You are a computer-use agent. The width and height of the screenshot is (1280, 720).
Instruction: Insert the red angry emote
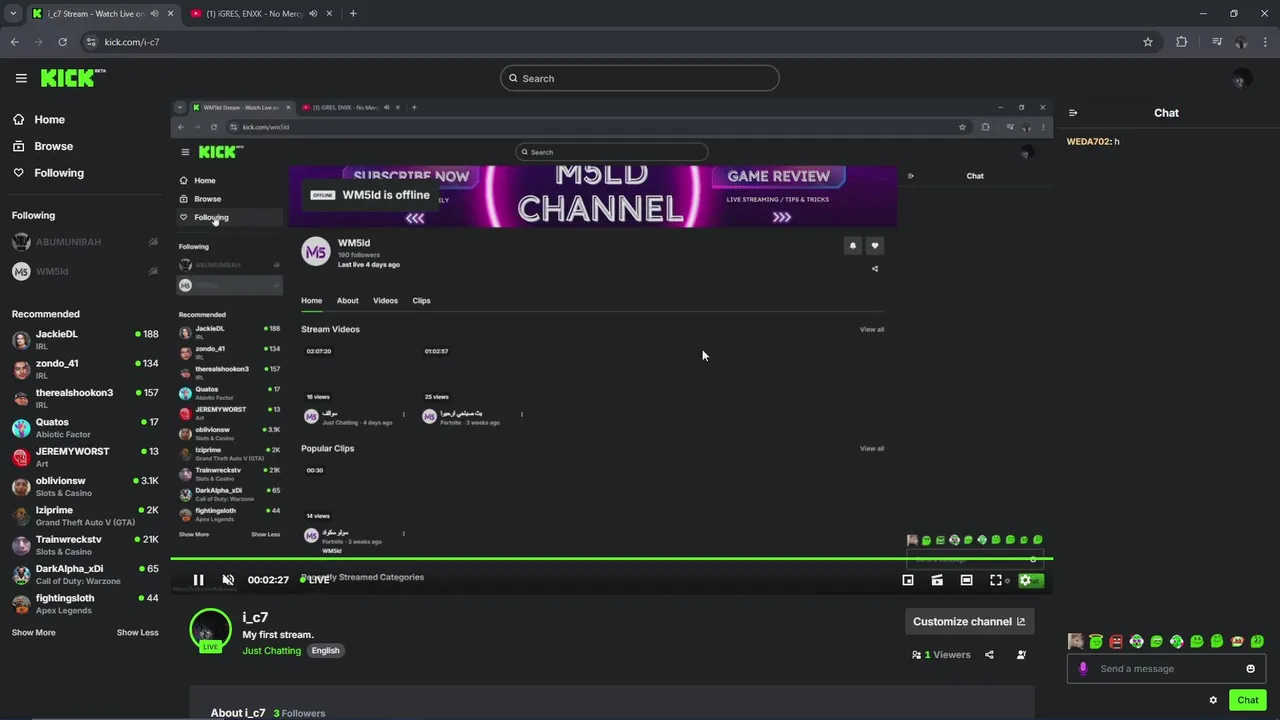(1116, 641)
